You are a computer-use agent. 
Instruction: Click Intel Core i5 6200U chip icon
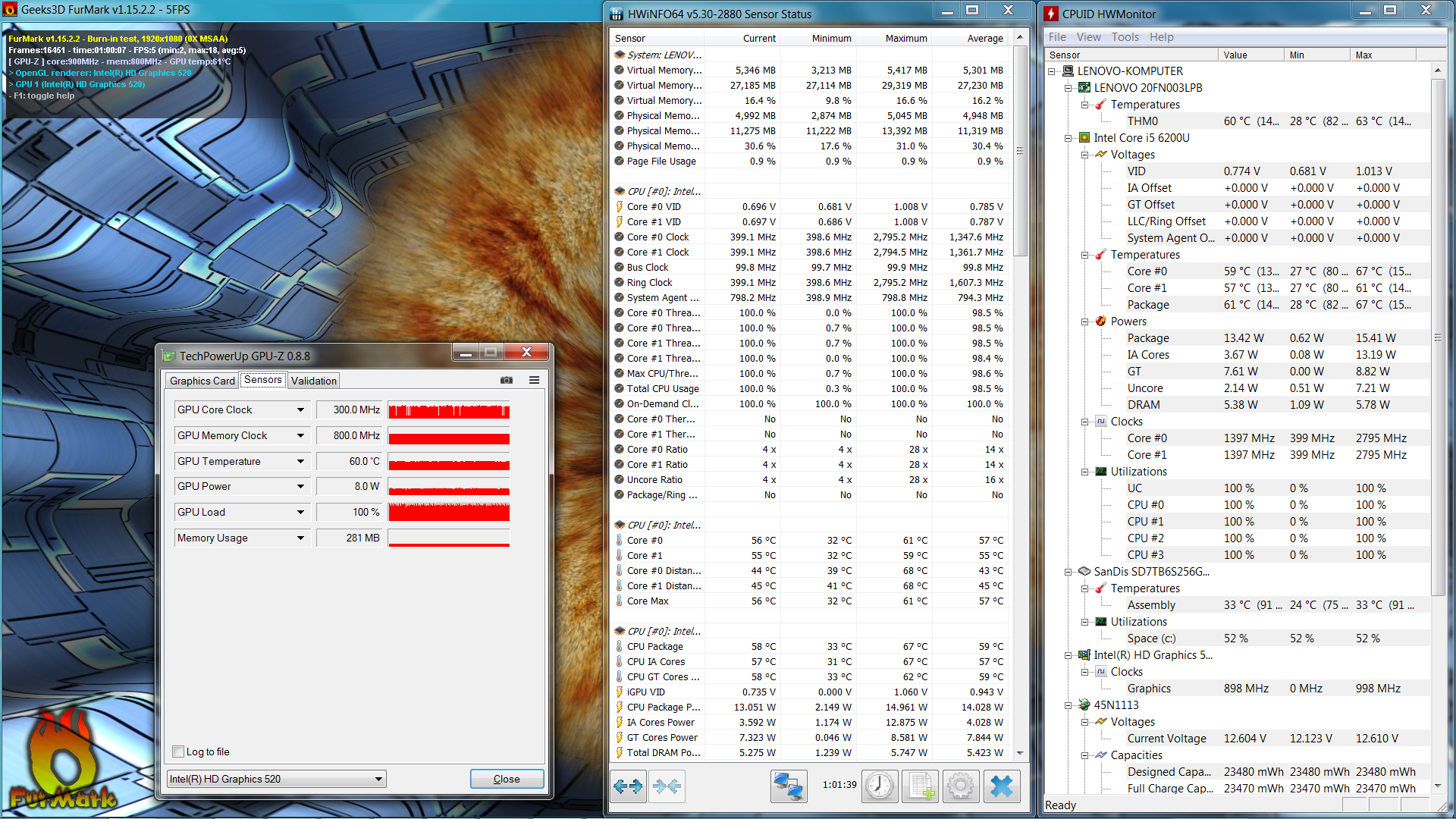coord(1084,138)
